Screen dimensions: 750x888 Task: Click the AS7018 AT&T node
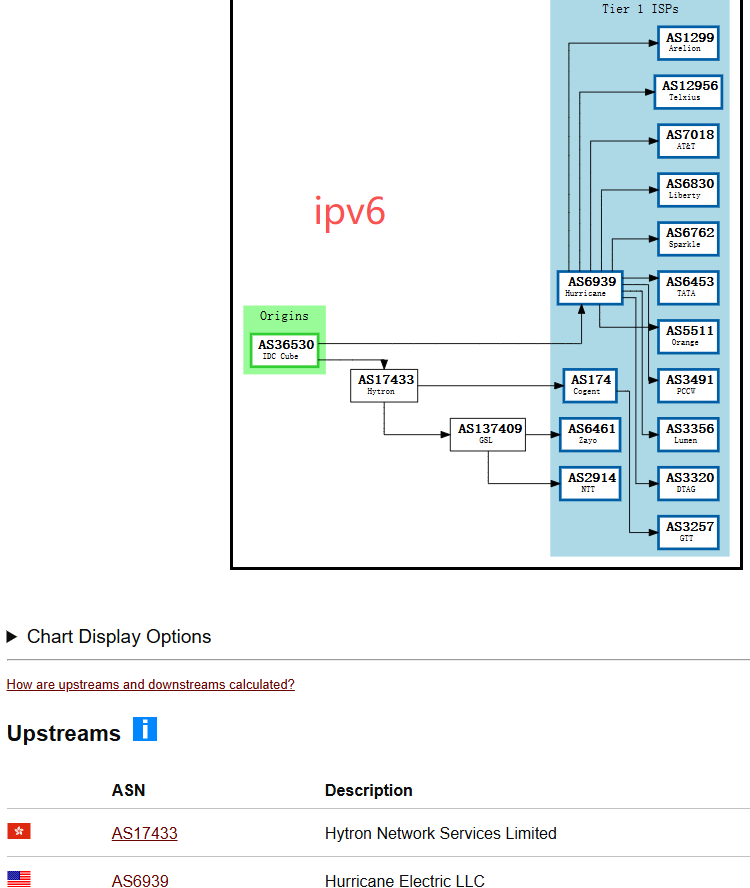[689, 141]
